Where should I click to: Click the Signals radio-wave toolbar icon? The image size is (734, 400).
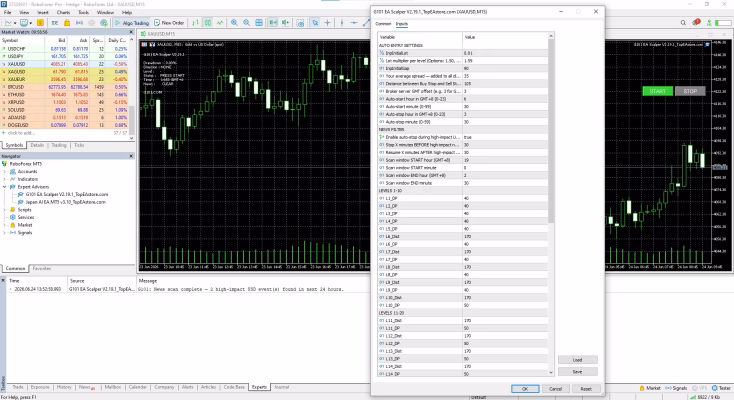(x=79, y=22)
